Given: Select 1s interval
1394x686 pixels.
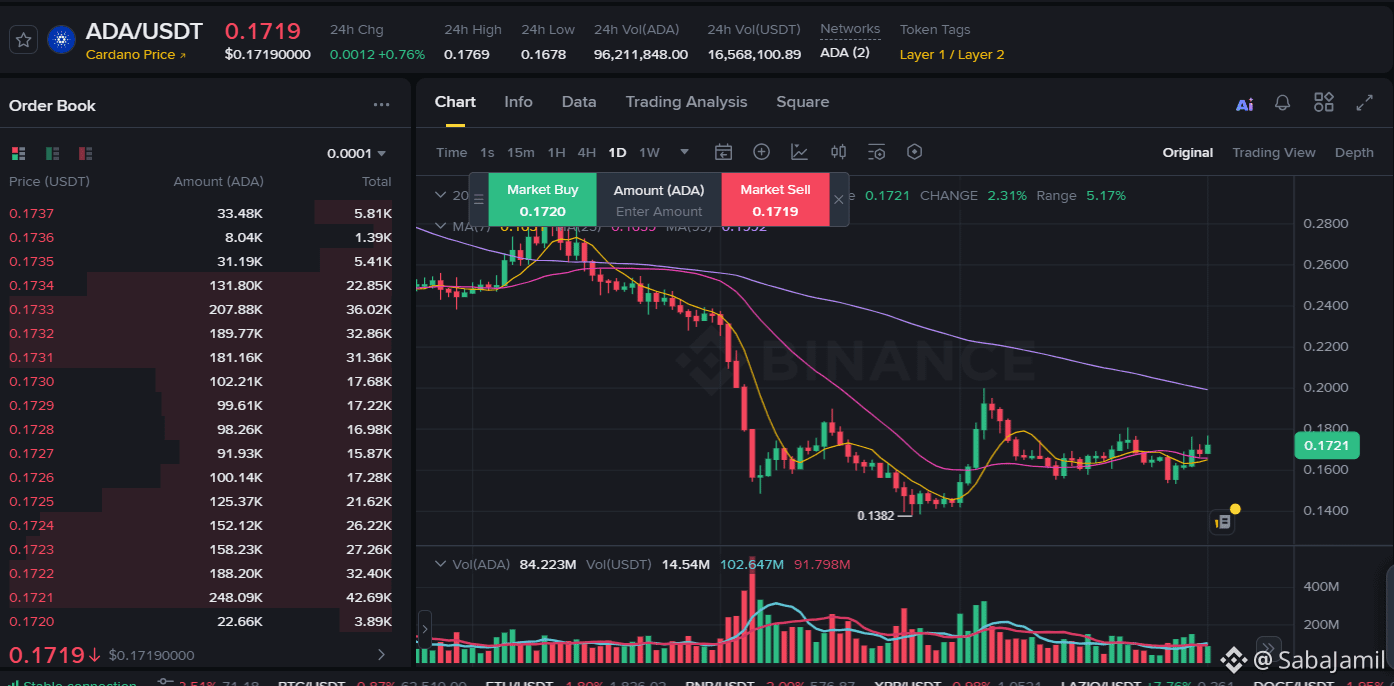Looking at the screenshot, I should 487,153.
